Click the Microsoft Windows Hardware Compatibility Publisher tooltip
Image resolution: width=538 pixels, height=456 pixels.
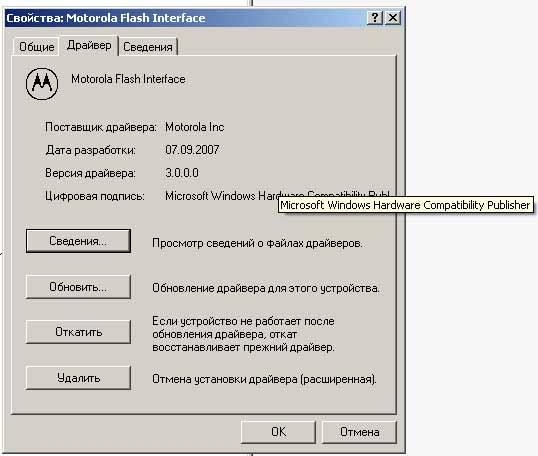(406, 205)
